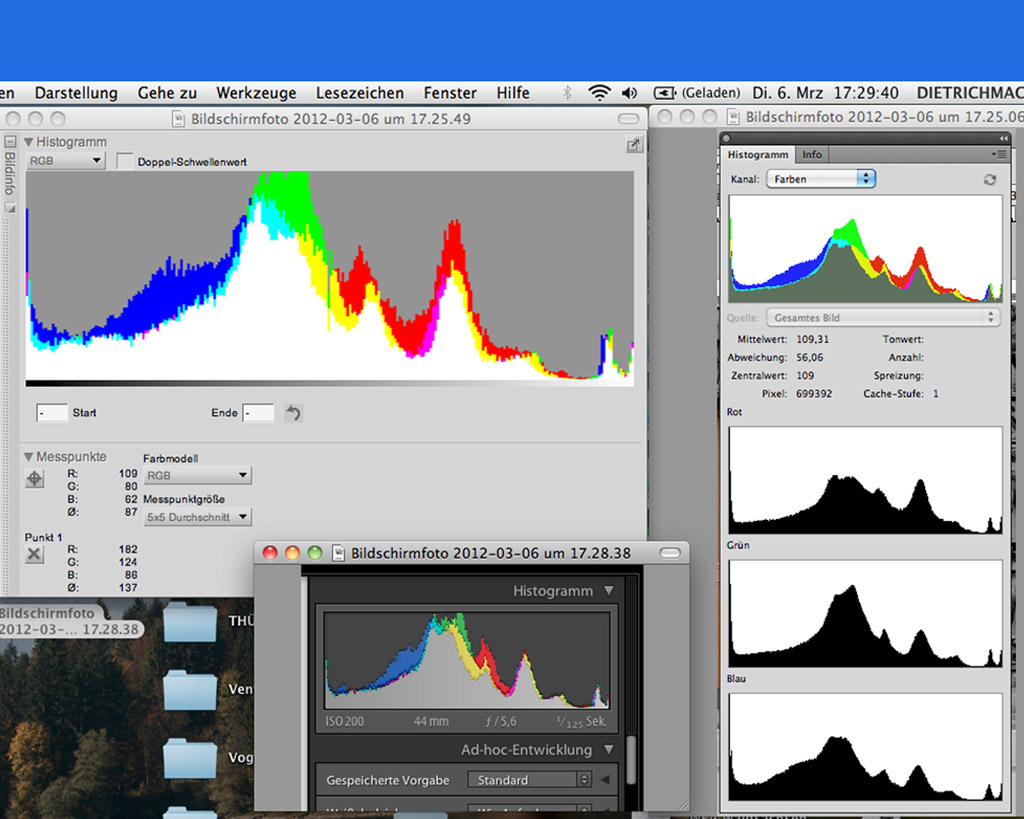Click the Pixel 699392 value
Image resolution: width=1024 pixels, height=819 pixels.
click(x=814, y=394)
